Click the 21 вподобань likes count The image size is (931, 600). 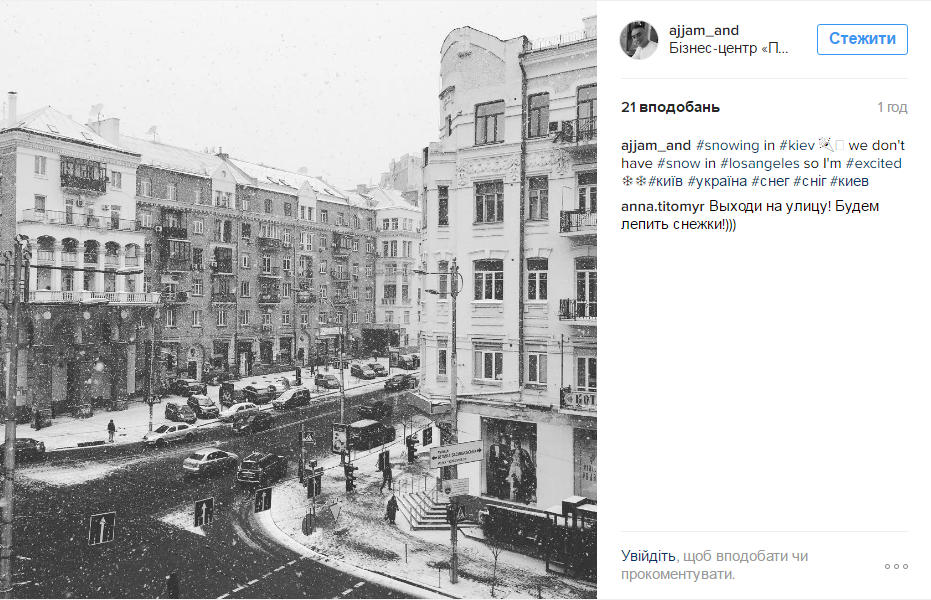[x=670, y=107]
